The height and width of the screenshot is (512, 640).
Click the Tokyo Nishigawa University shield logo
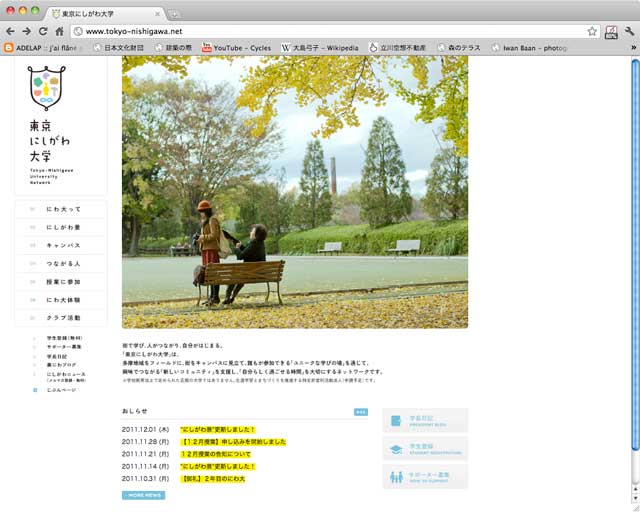click(x=47, y=88)
